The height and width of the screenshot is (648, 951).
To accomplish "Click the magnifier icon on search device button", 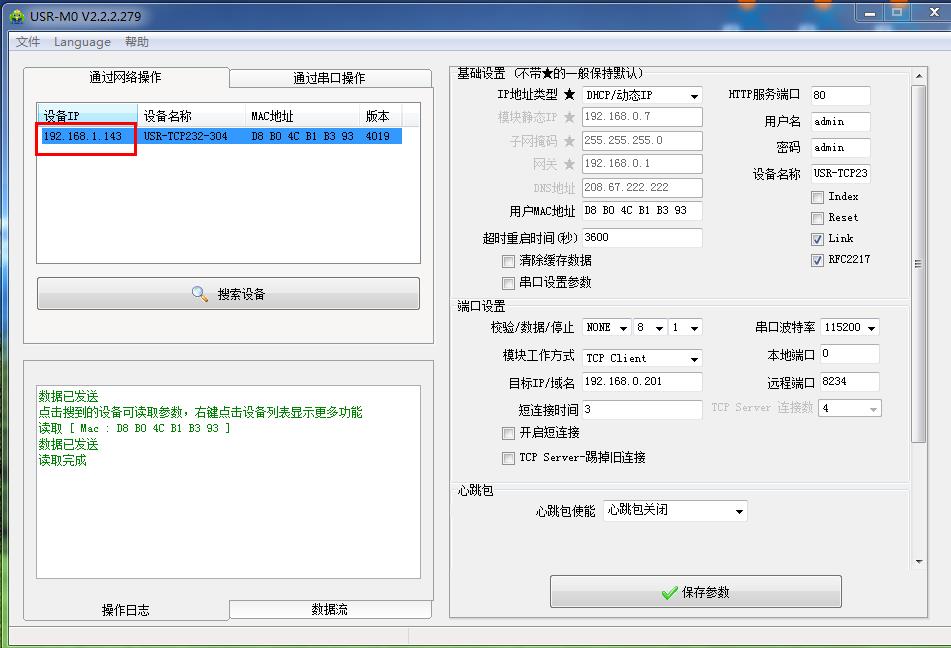I will [200, 294].
